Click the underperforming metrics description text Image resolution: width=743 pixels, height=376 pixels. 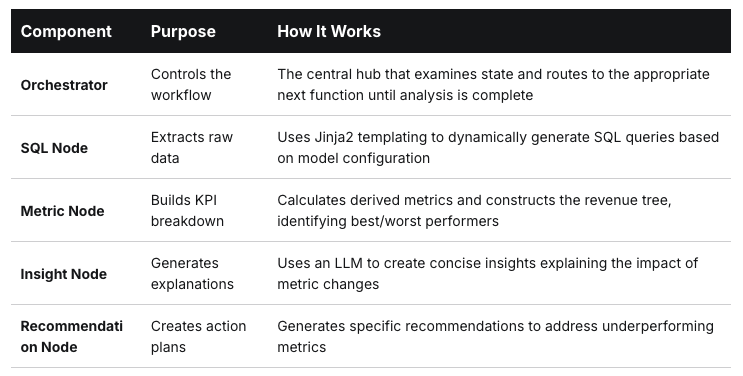pos(496,337)
